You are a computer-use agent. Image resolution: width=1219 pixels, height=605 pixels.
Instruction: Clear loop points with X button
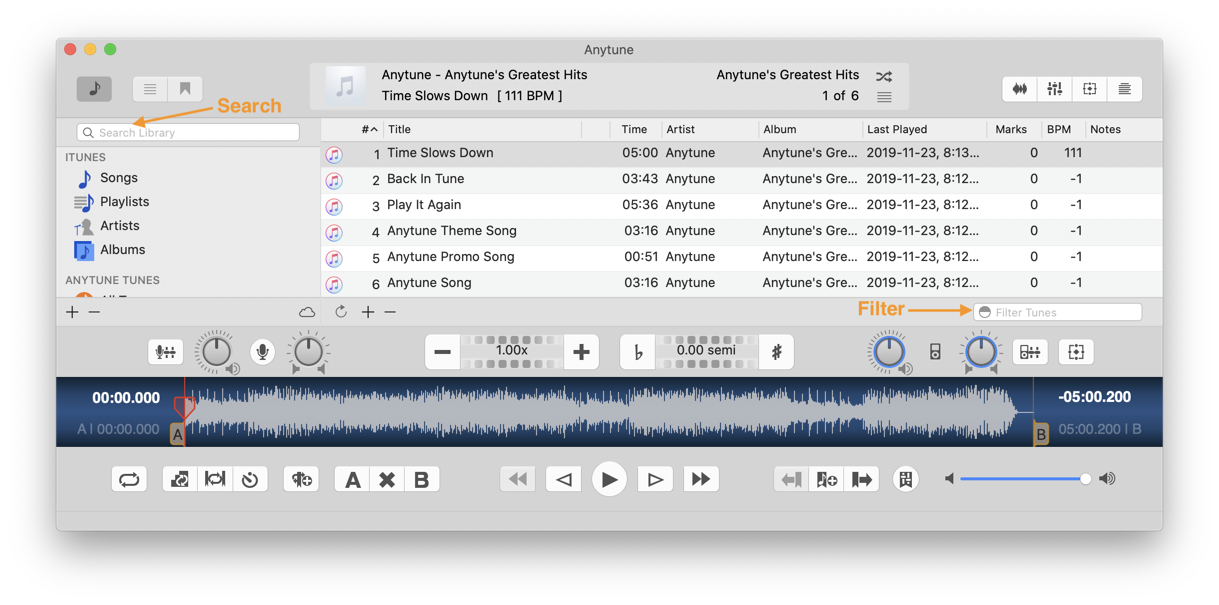387,480
